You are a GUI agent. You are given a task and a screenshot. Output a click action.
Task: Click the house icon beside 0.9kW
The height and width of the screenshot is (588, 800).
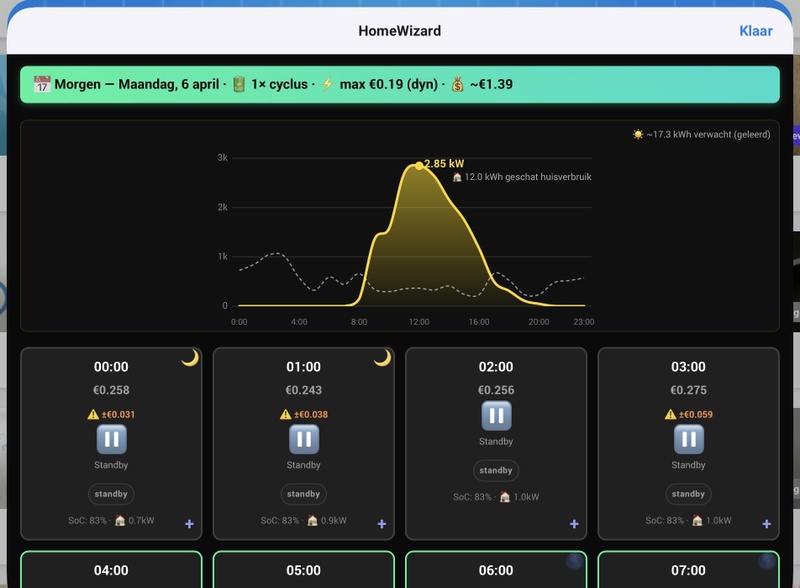312,521
